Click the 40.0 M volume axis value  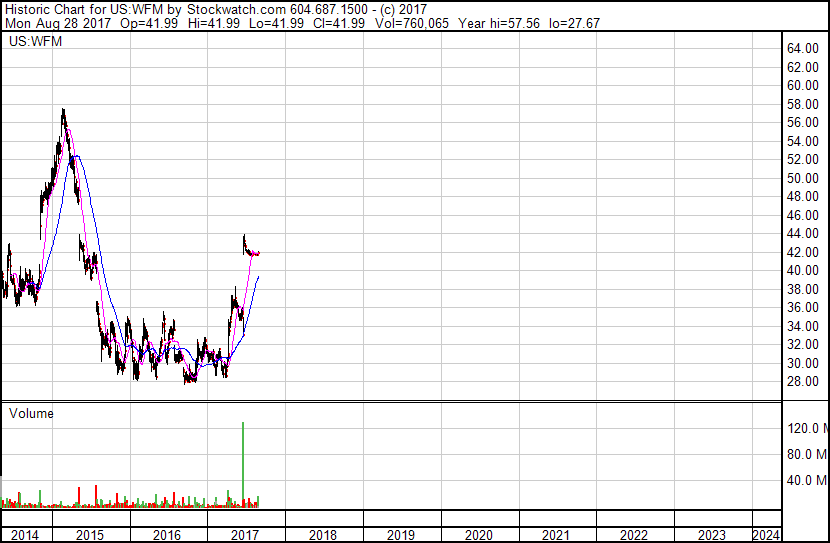coord(808,480)
